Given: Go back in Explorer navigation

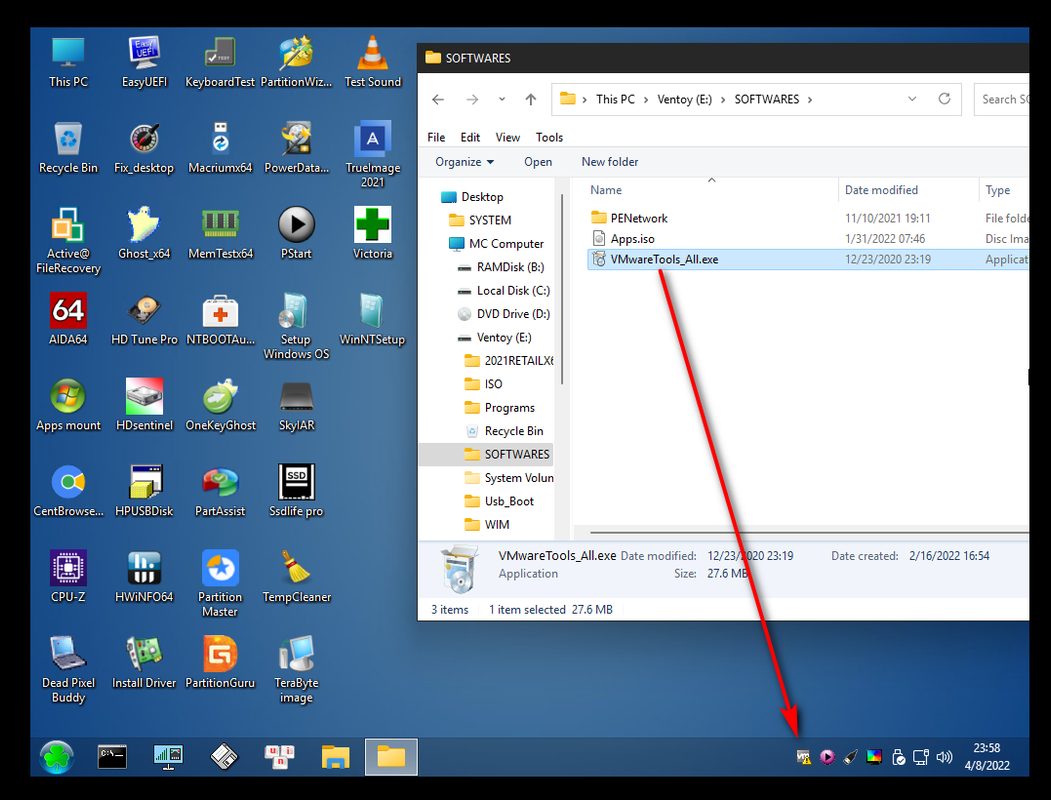Looking at the screenshot, I should (x=438, y=99).
